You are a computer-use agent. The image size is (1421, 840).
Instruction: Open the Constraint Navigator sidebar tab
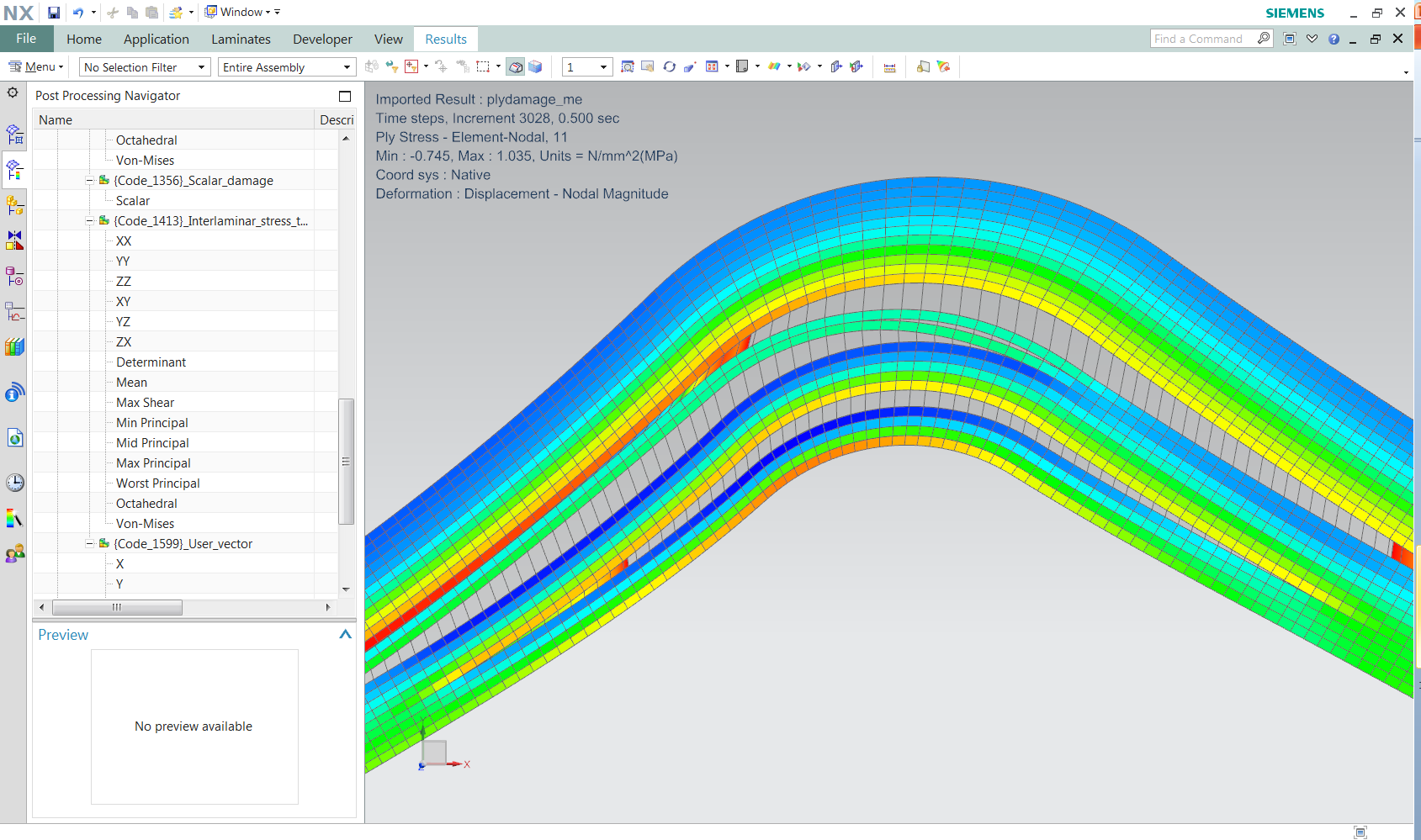pyautogui.click(x=14, y=240)
